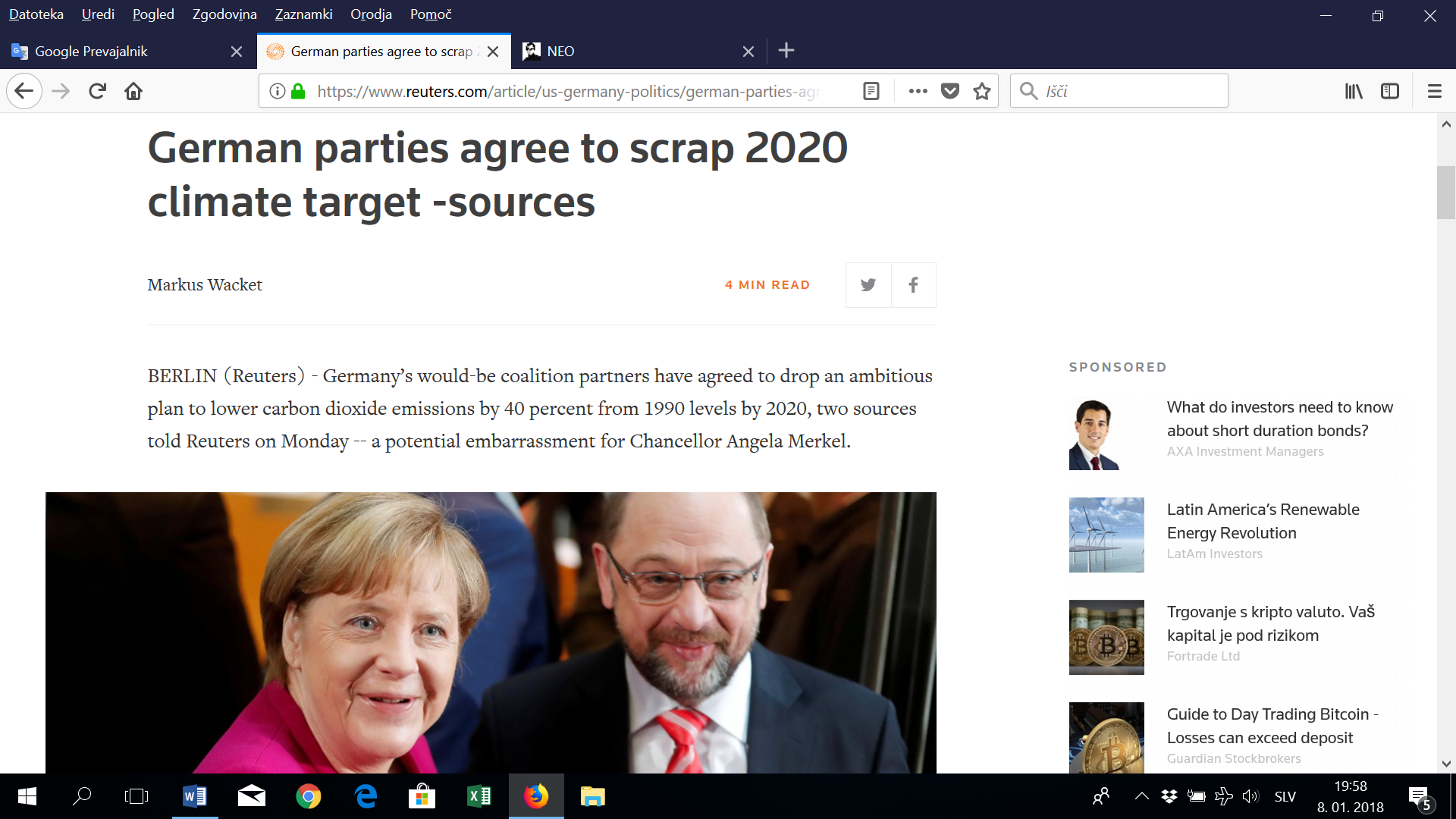This screenshot has height=819, width=1456.
Task: Save page to Pocket
Action: tap(950, 92)
